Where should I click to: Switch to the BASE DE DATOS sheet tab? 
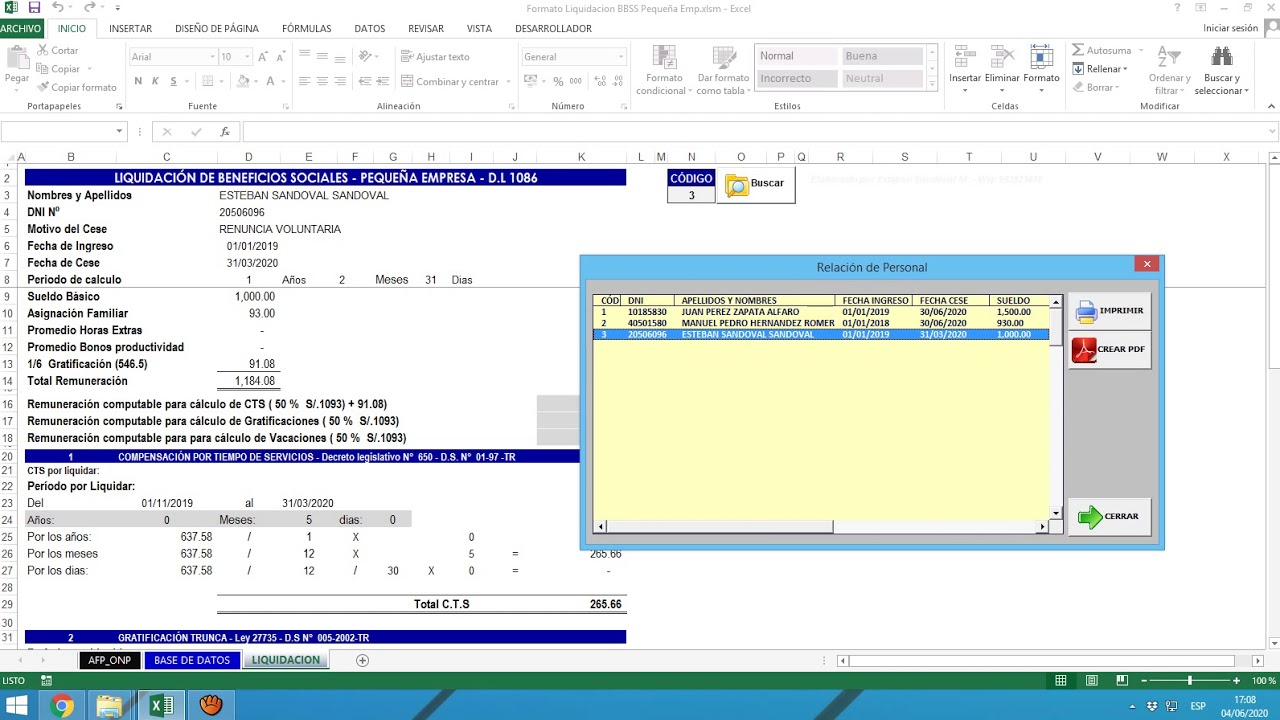coord(192,660)
